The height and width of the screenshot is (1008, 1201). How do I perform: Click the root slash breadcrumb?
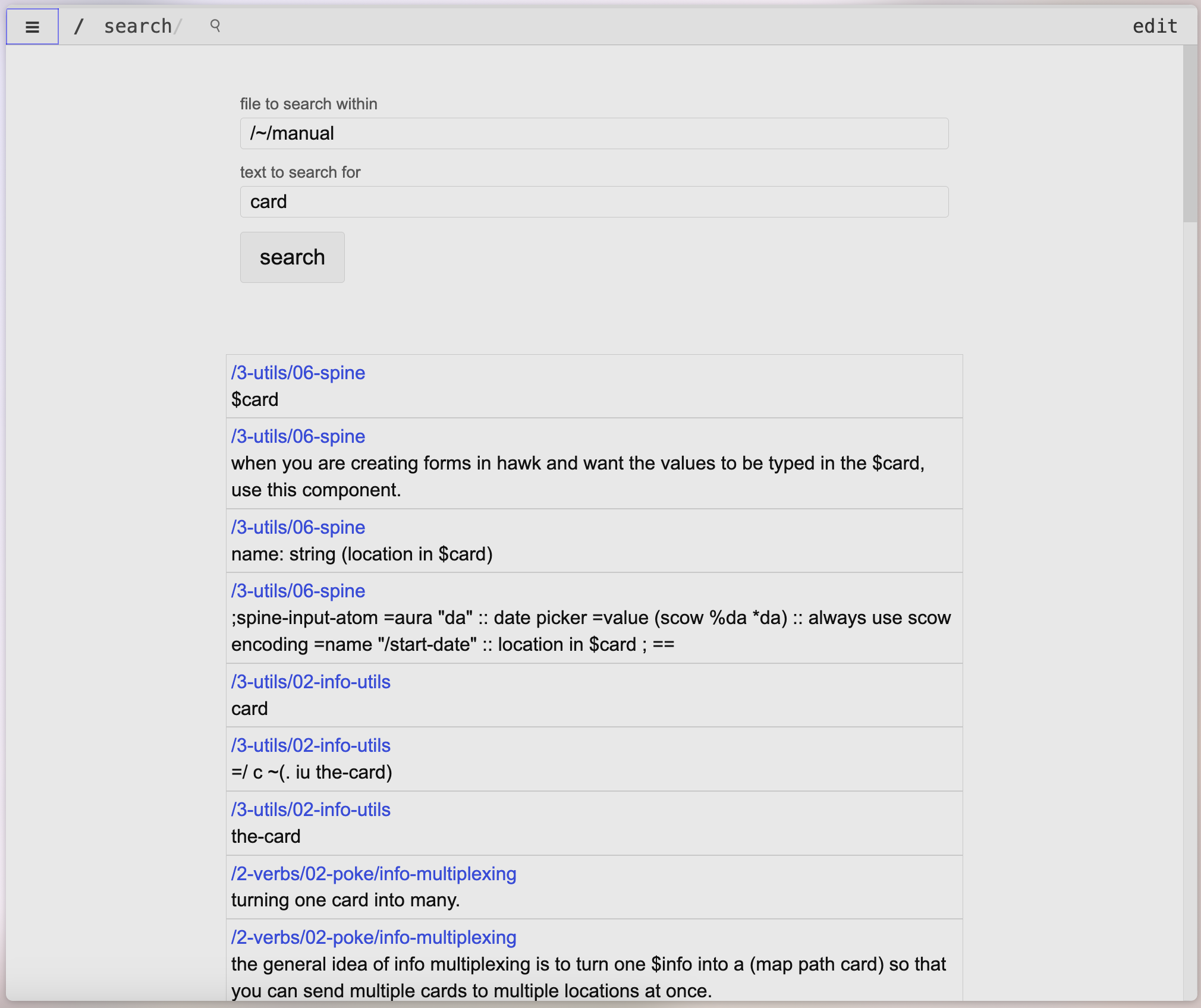(78, 26)
